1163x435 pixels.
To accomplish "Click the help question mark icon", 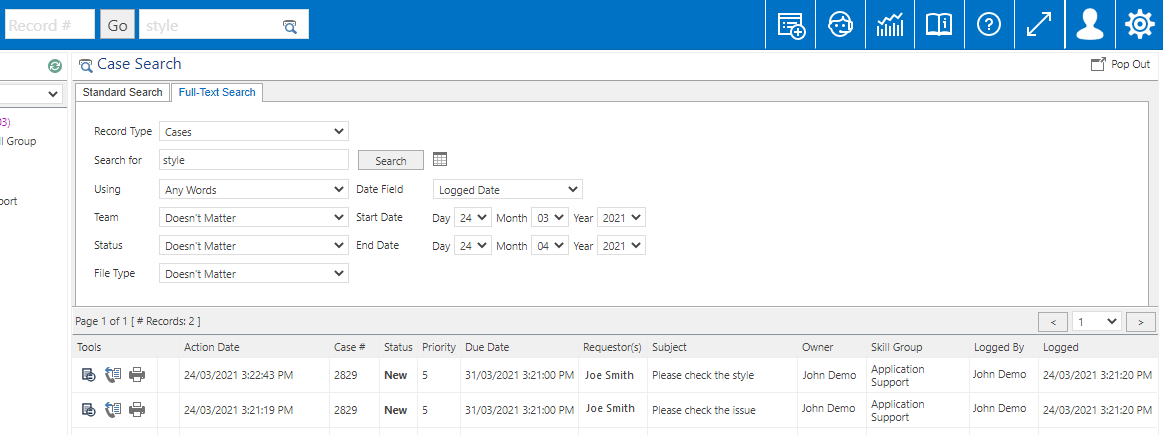I will tap(989, 24).
